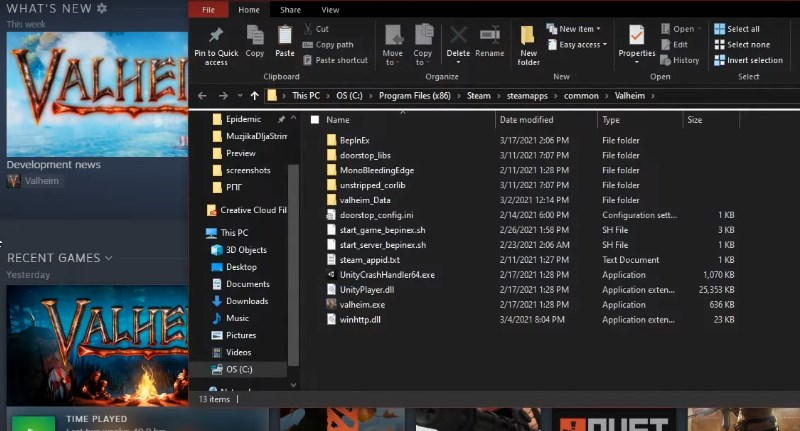Switch to the Share ribbon tab

tap(290, 10)
